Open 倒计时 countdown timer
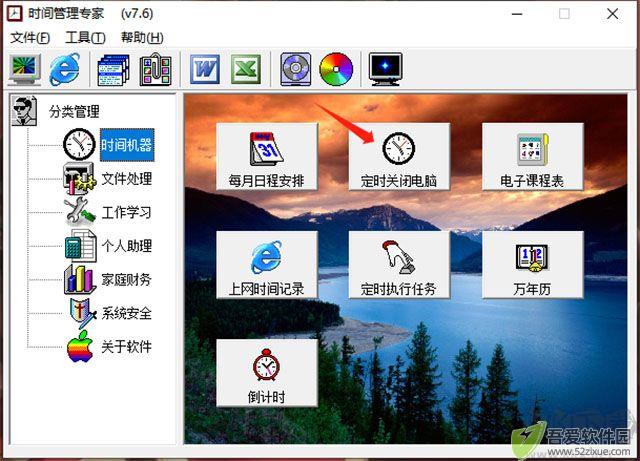This screenshot has height=461, width=640. click(267, 373)
